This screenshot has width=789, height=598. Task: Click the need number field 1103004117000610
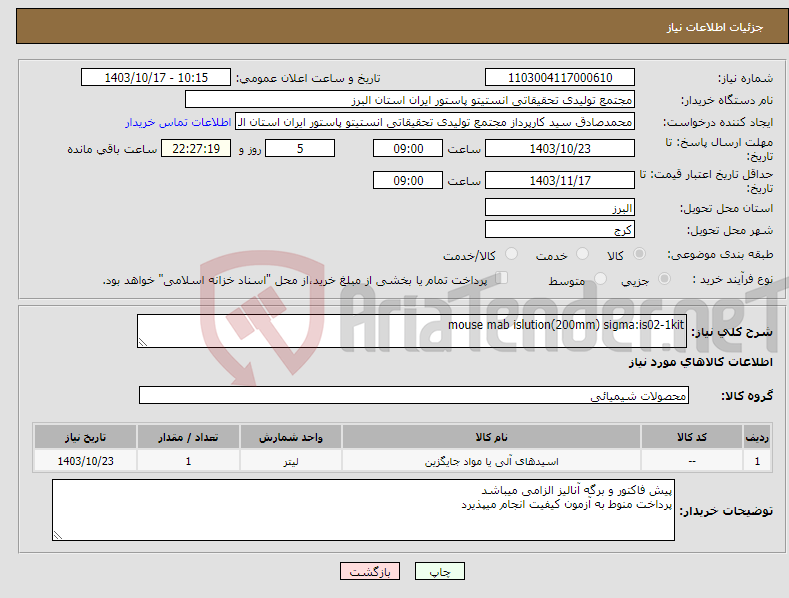click(560, 78)
